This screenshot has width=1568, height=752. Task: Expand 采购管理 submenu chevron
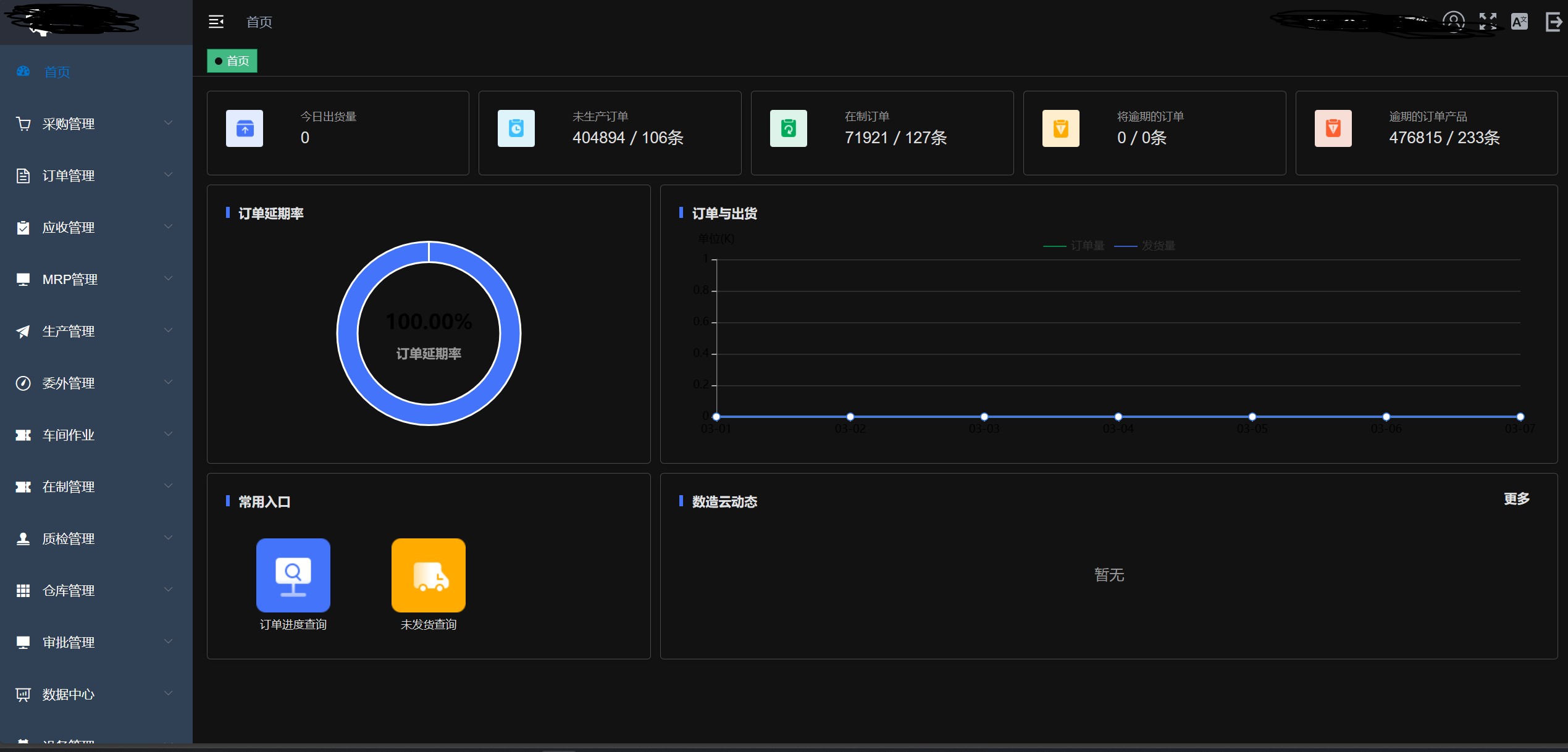[168, 123]
